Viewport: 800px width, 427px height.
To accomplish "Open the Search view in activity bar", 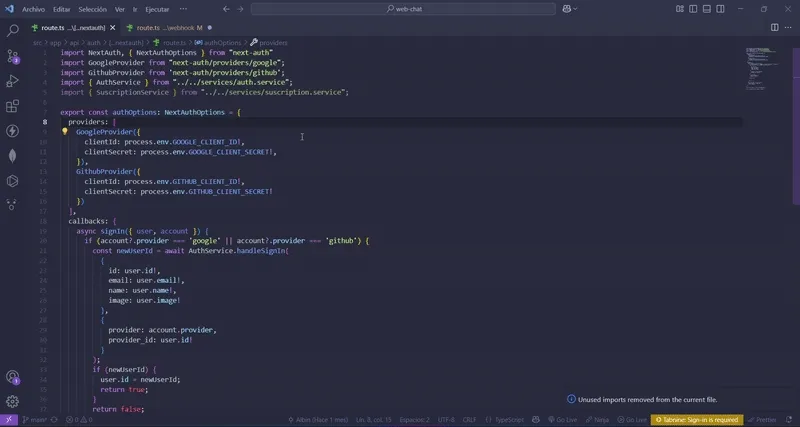I will 12,30.
